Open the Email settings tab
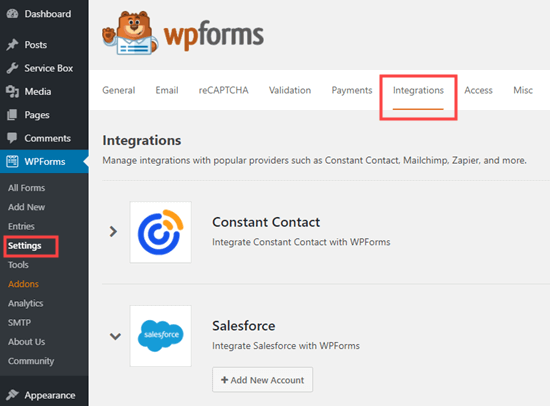 167,90
